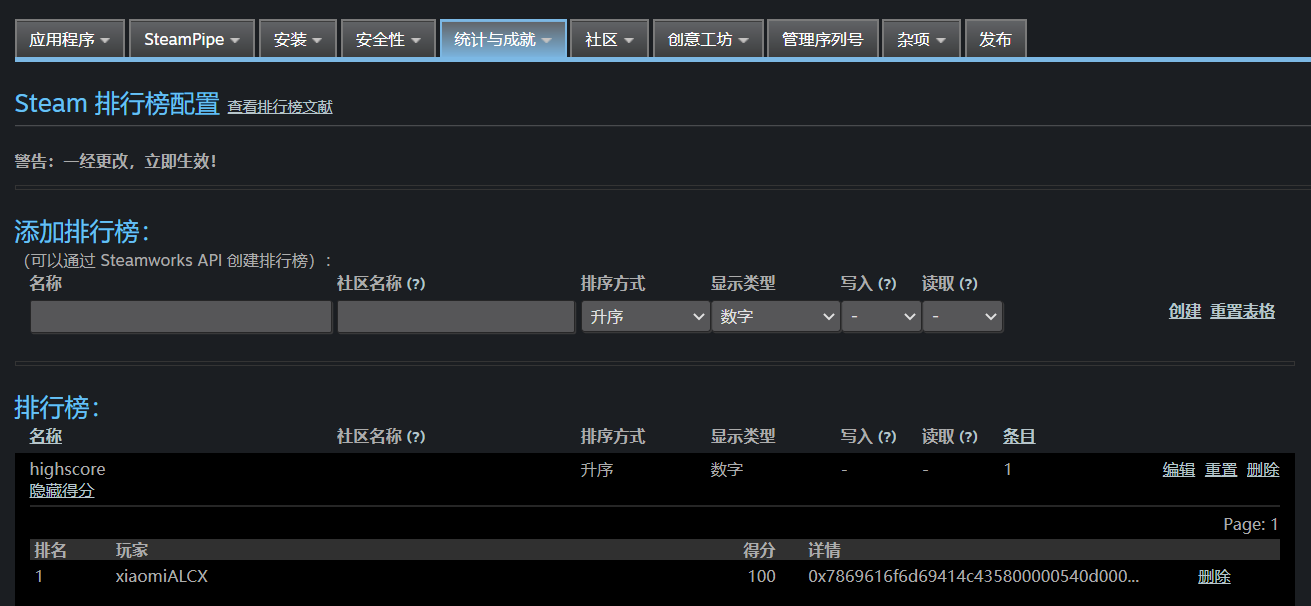Open the 杂项 menu tab

pos(921,40)
